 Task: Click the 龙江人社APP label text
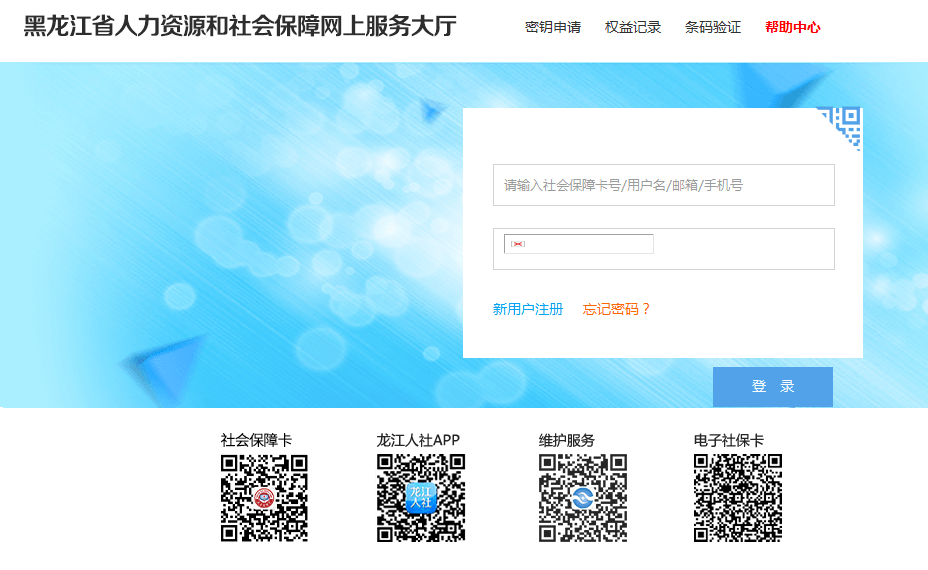click(418, 440)
